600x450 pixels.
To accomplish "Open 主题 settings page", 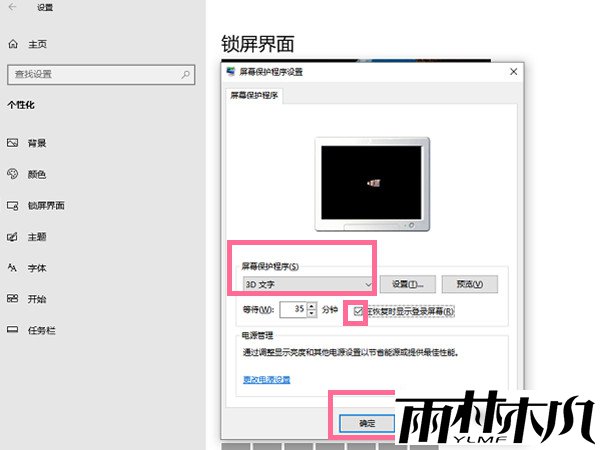I will 37,237.
